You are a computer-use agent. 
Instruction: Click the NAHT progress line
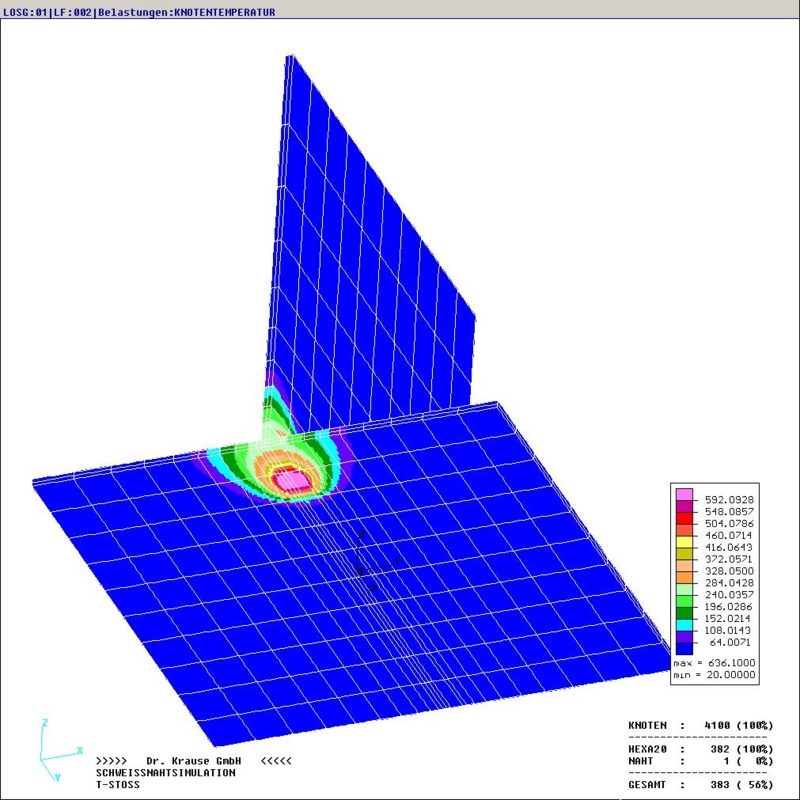click(x=700, y=760)
